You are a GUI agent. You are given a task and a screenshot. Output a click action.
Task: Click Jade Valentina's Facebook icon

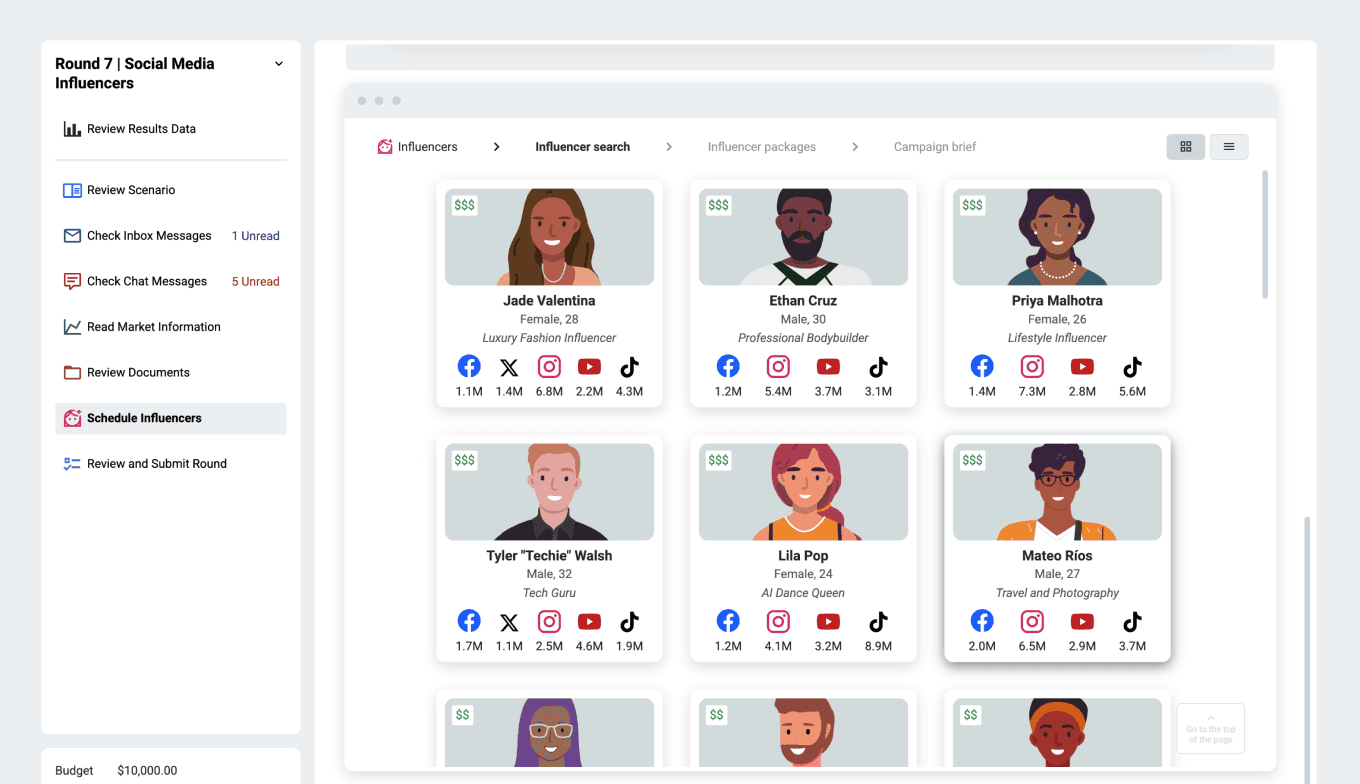[x=469, y=366]
